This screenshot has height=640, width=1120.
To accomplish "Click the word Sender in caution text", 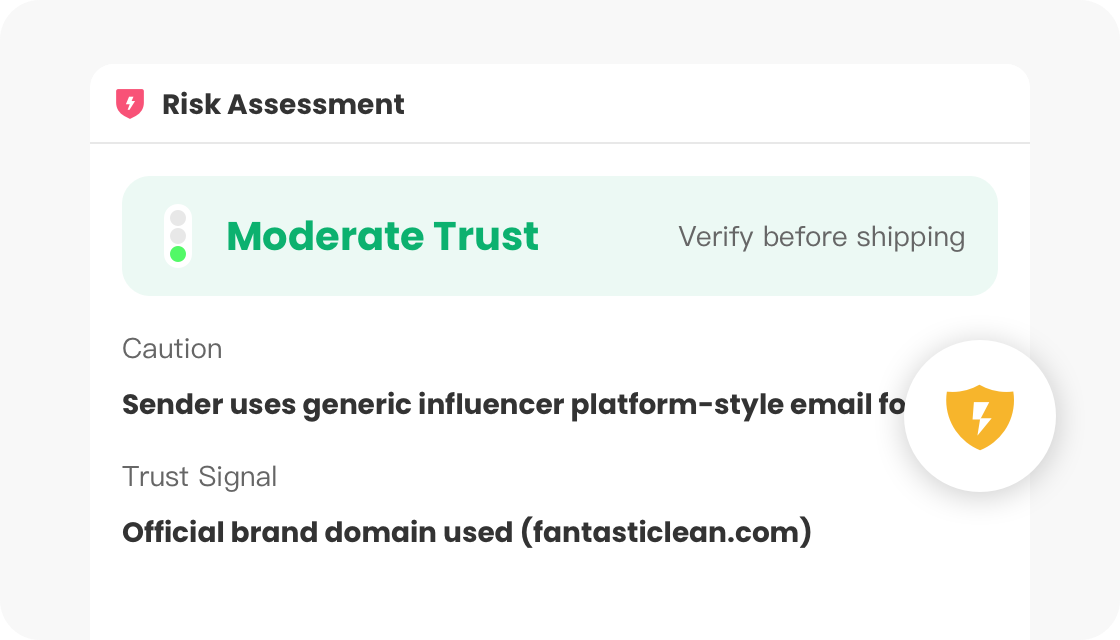I will pos(172,406).
